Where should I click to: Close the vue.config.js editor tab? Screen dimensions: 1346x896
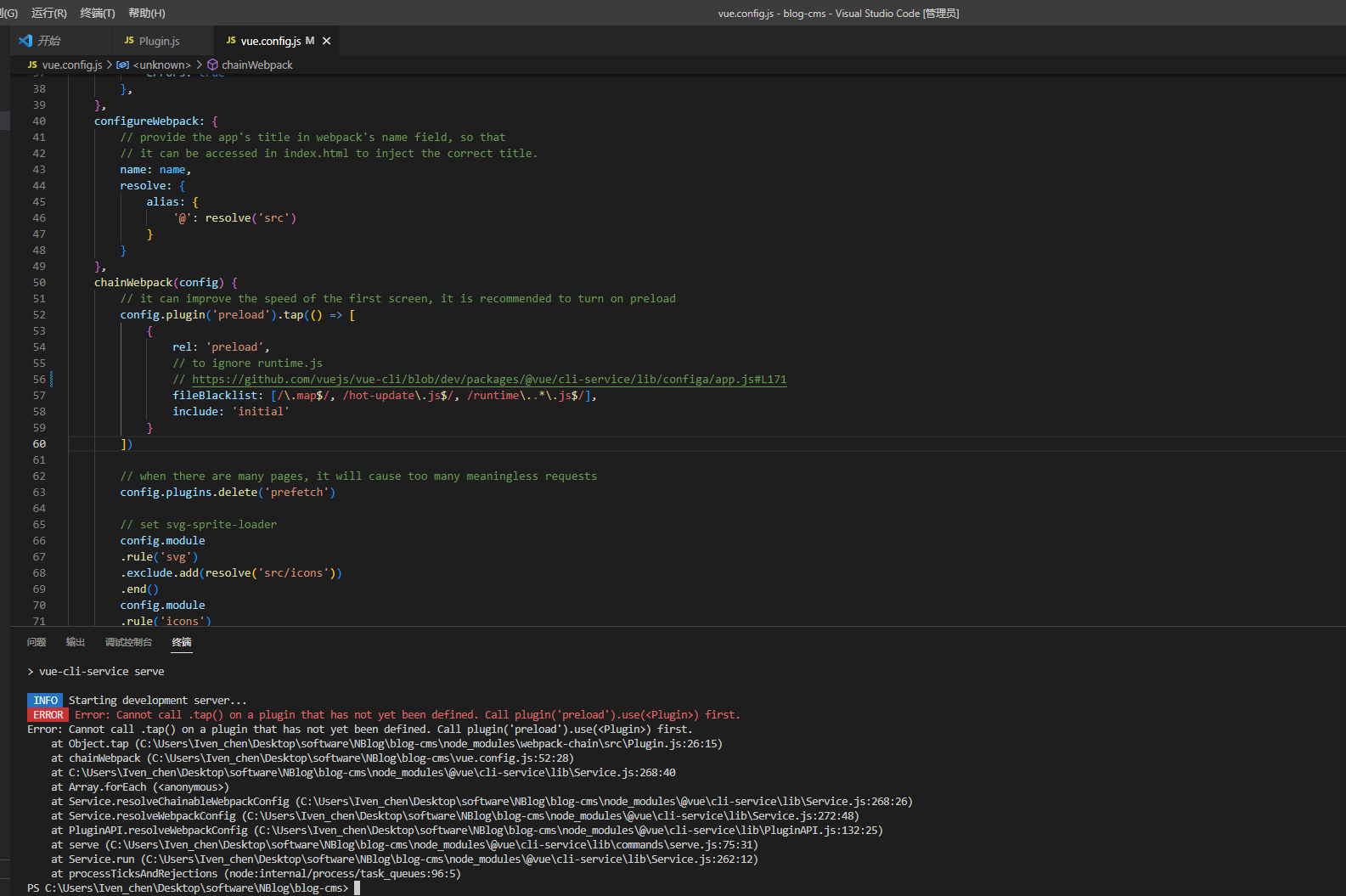click(327, 41)
